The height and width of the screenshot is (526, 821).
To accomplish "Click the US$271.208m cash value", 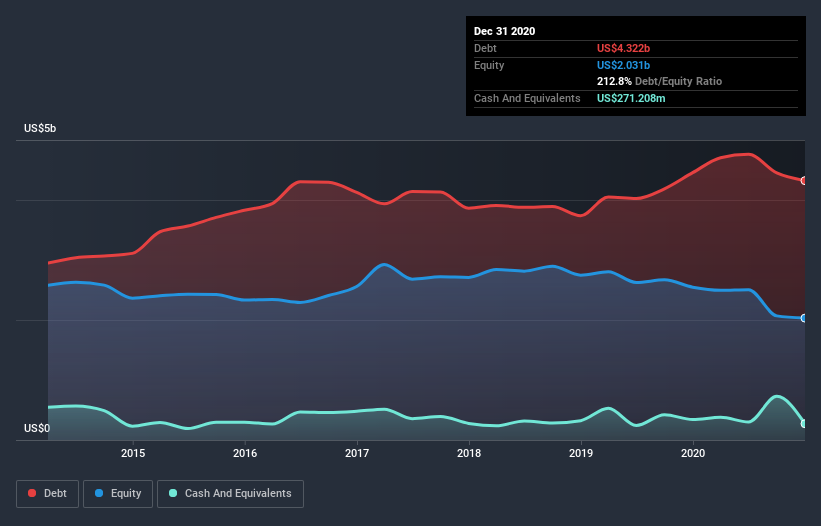I will pos(631,98).
